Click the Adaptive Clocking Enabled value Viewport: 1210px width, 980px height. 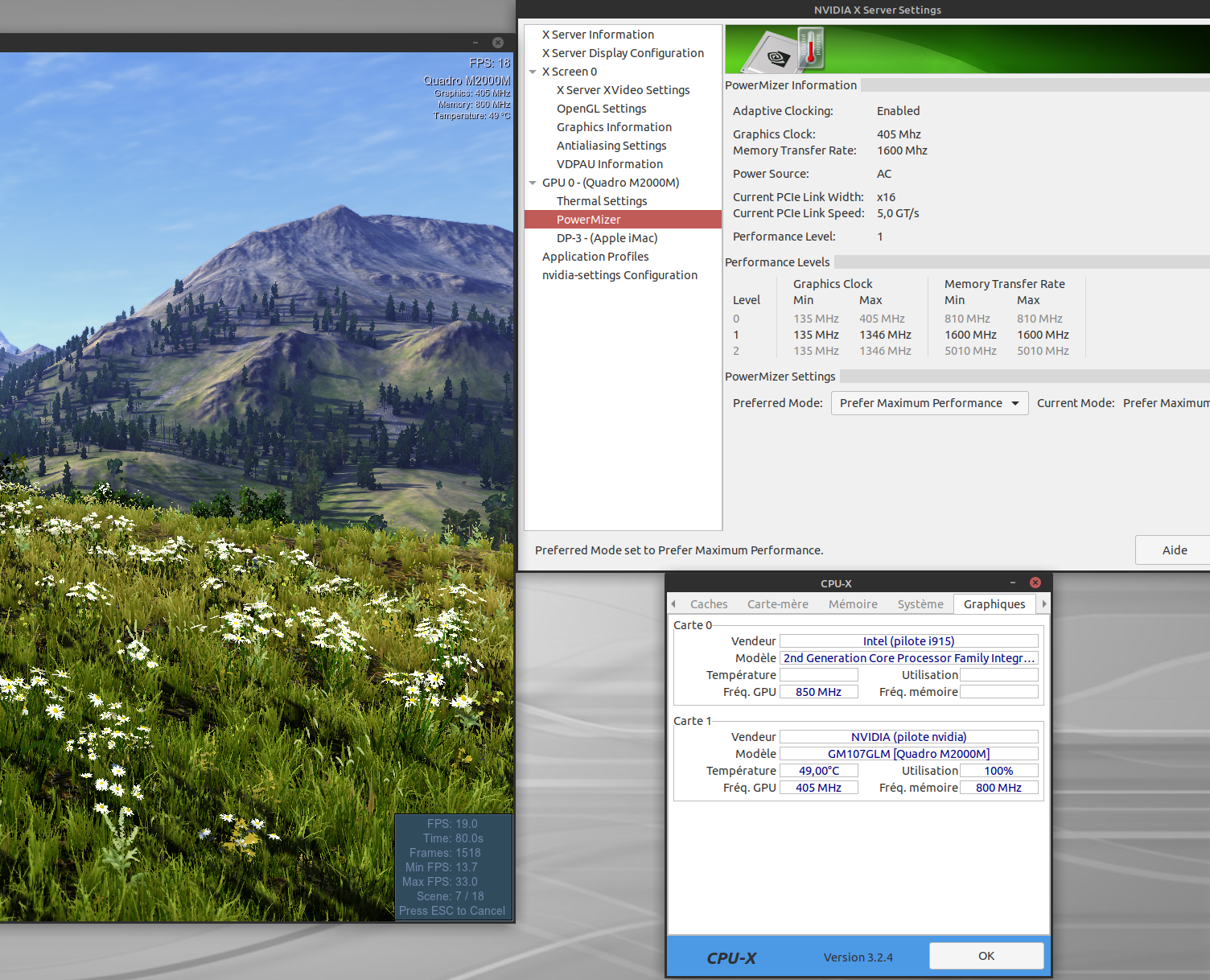tap(898, 111)
